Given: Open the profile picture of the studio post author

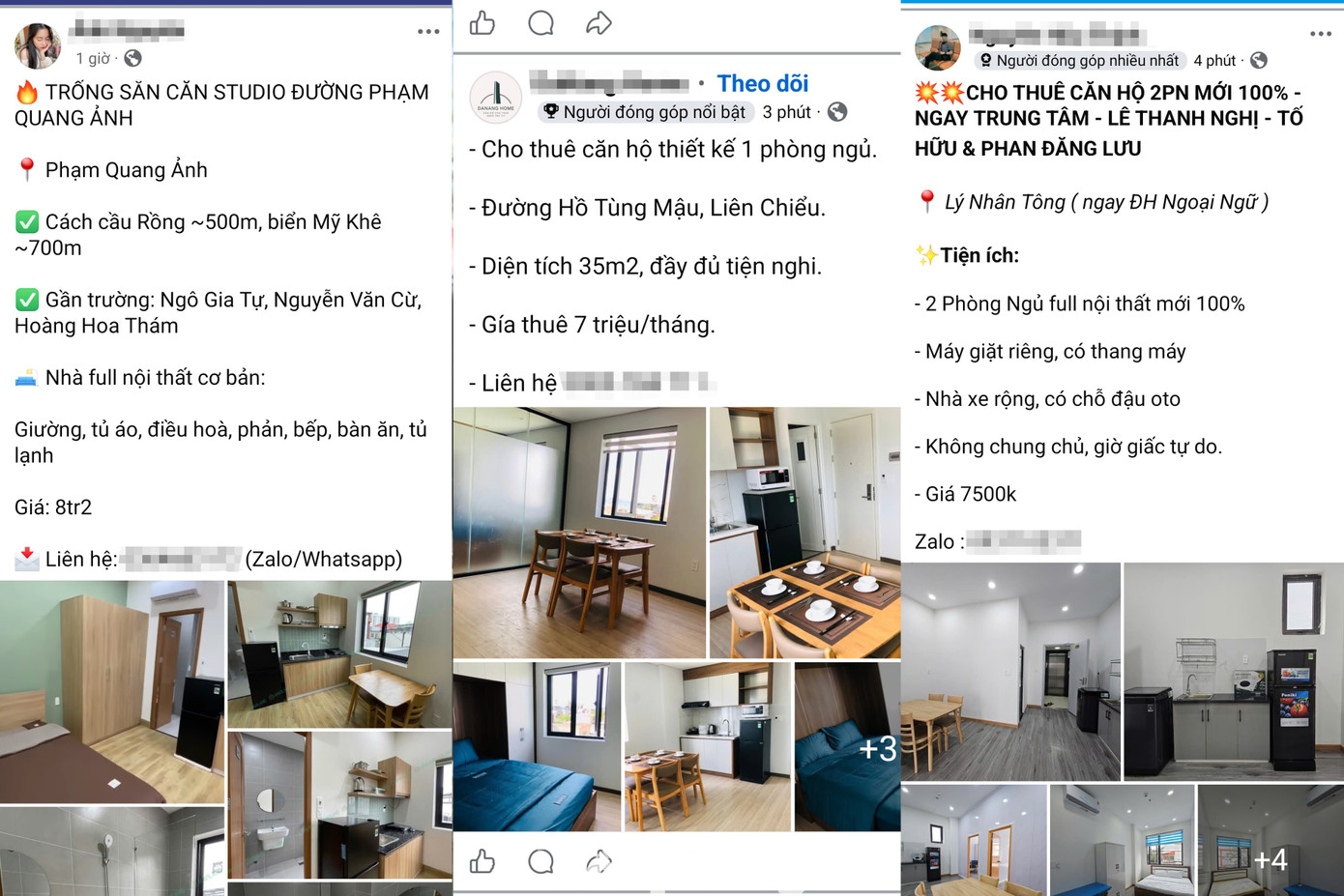Looking at the screenshot, I should (38, 45).
